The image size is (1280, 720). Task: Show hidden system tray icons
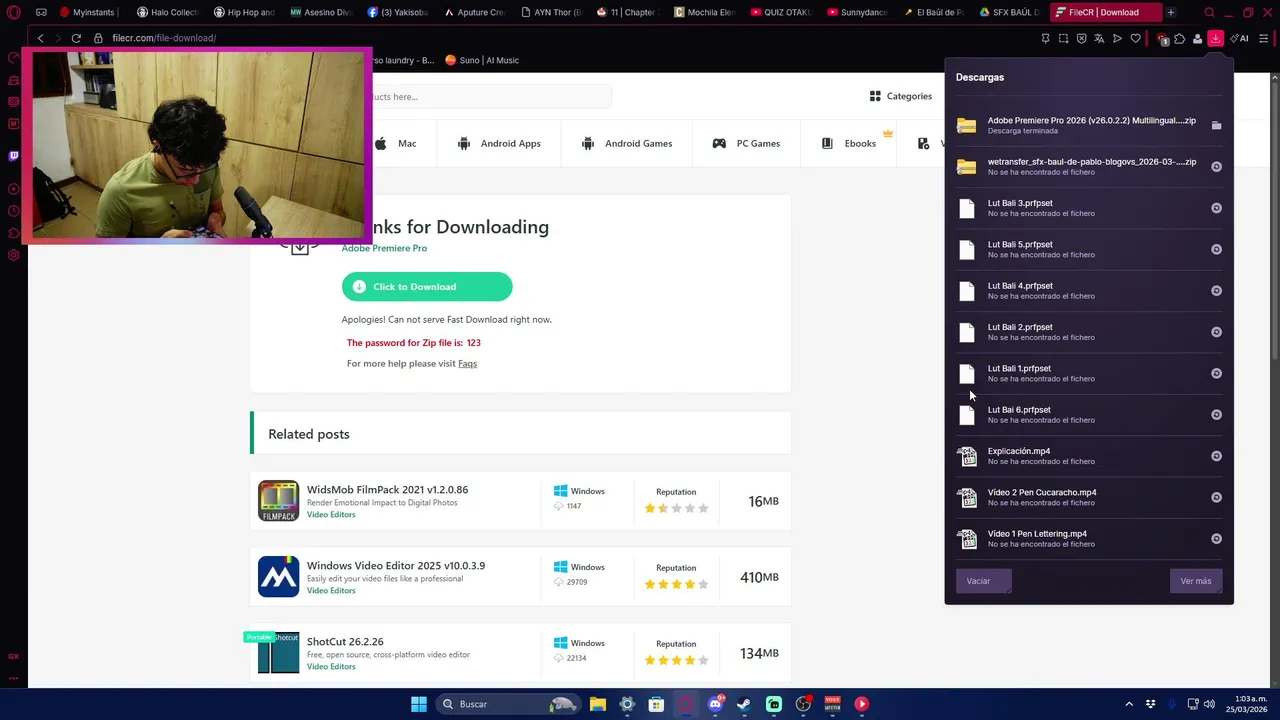coord(1129,704)
